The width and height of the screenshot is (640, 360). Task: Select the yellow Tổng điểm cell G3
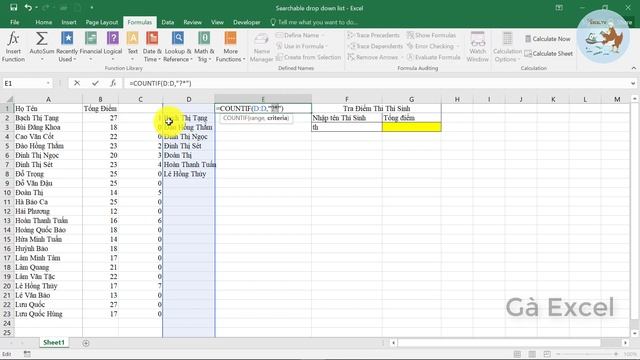click(411, 127)
